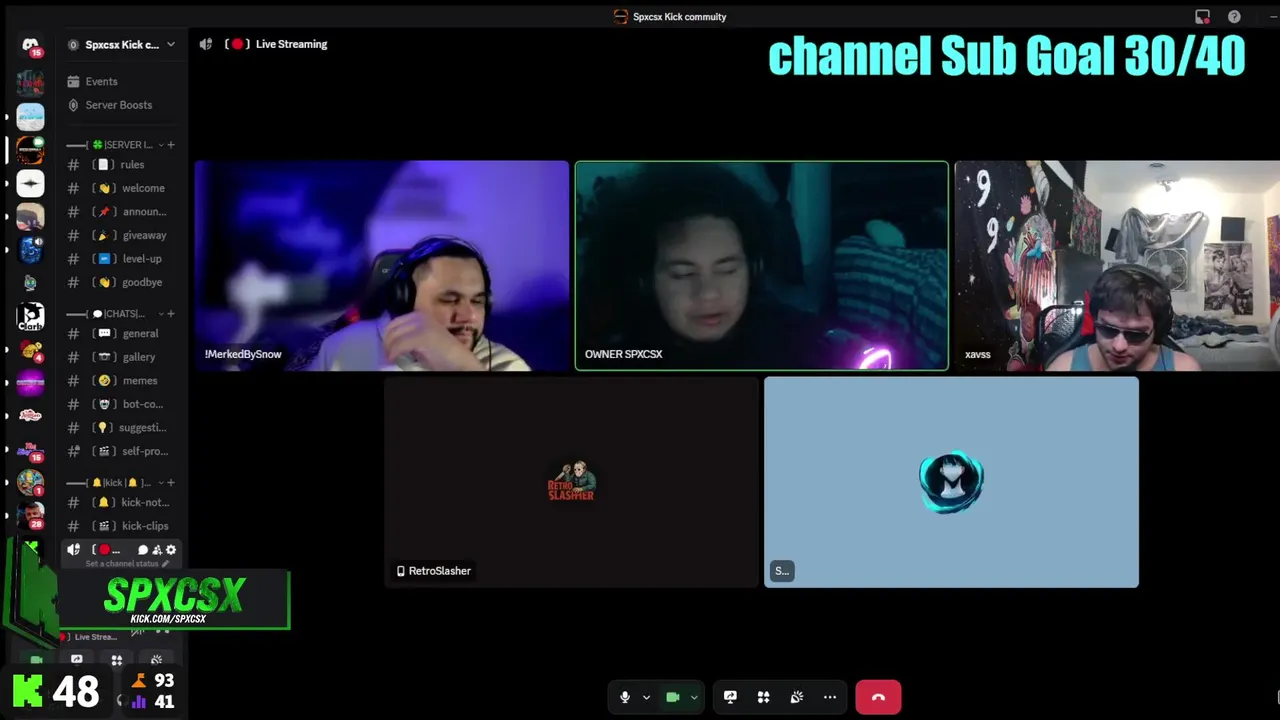Add channel to CHATS category
The height and width of the screenshot is (720, 1280).
[x=171, y=314]
